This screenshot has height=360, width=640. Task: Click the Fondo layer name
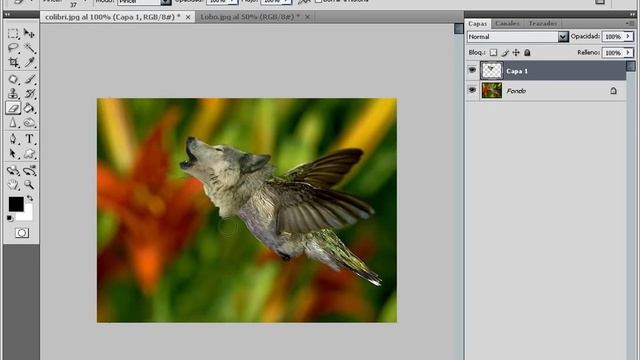pos(516,91)
